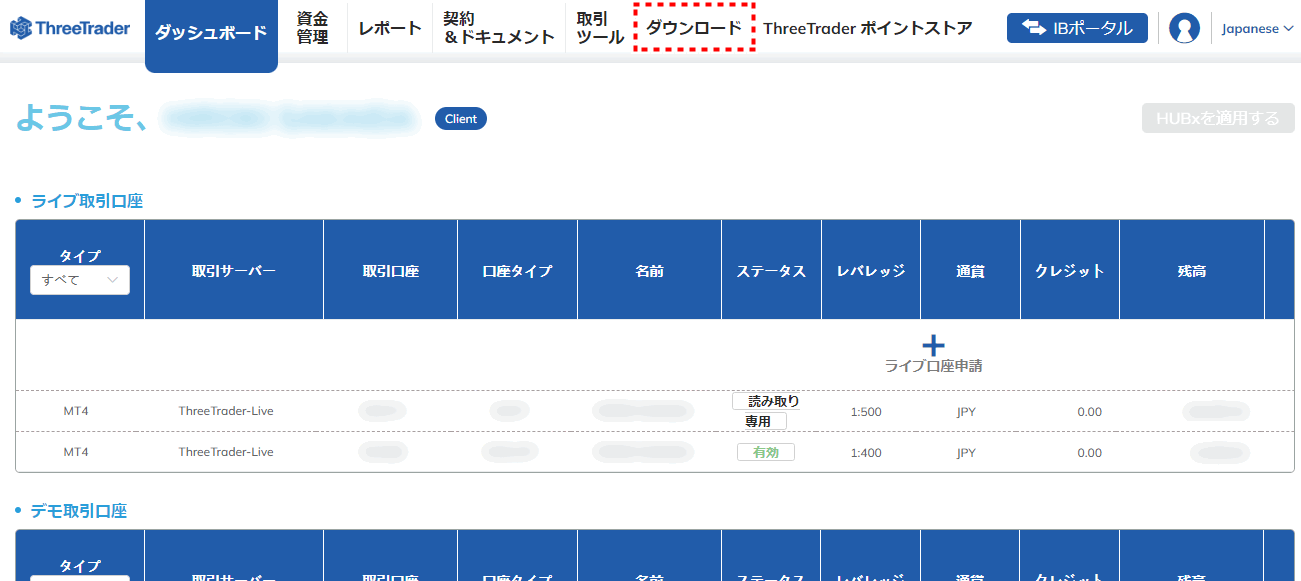
Task: Click the クレジット column header
Action: [x=1070, y=271]
